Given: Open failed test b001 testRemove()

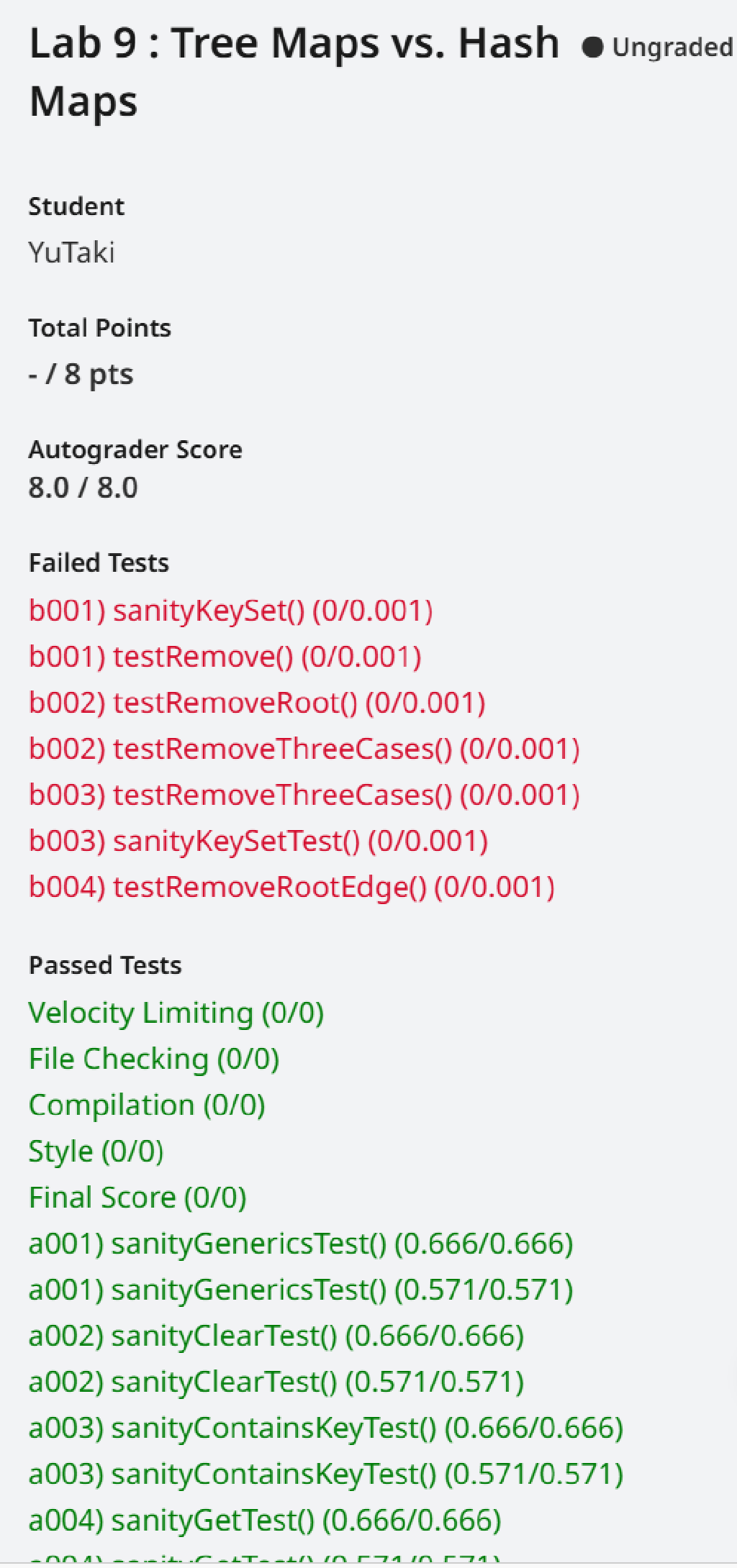Looking at the screenshot, I should point(225,657).
